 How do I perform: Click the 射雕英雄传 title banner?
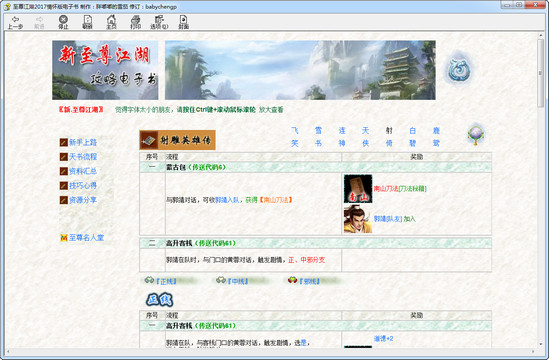[x=178, y=140]
